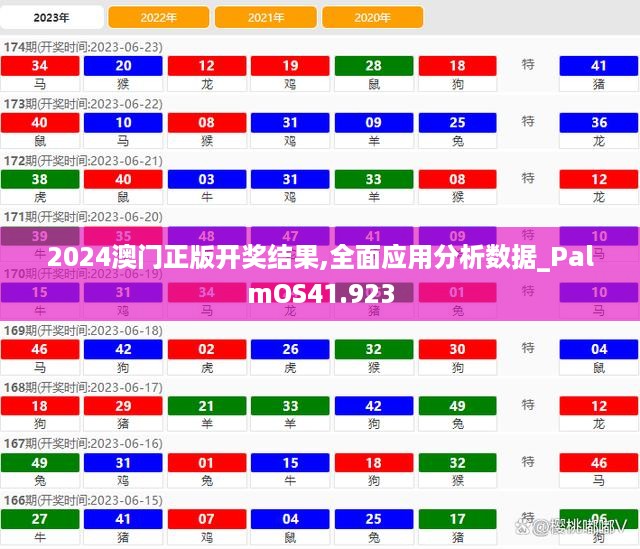Select special number 41 in the 174期 row
This screenshot has width=640, height=549.
click(599, 66)
